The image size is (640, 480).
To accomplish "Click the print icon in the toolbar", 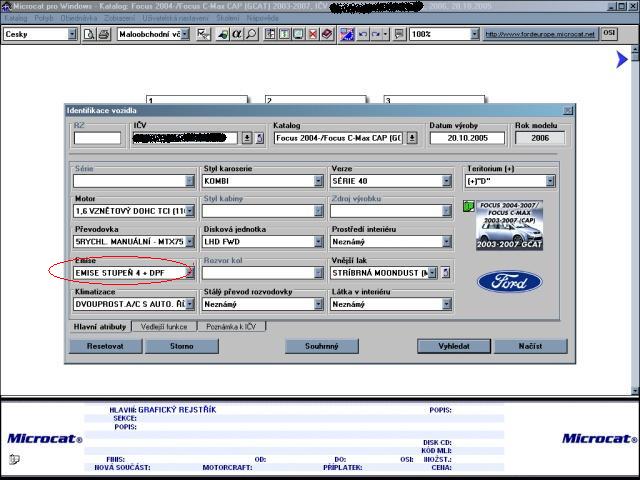I will click(x=103, y=34).
